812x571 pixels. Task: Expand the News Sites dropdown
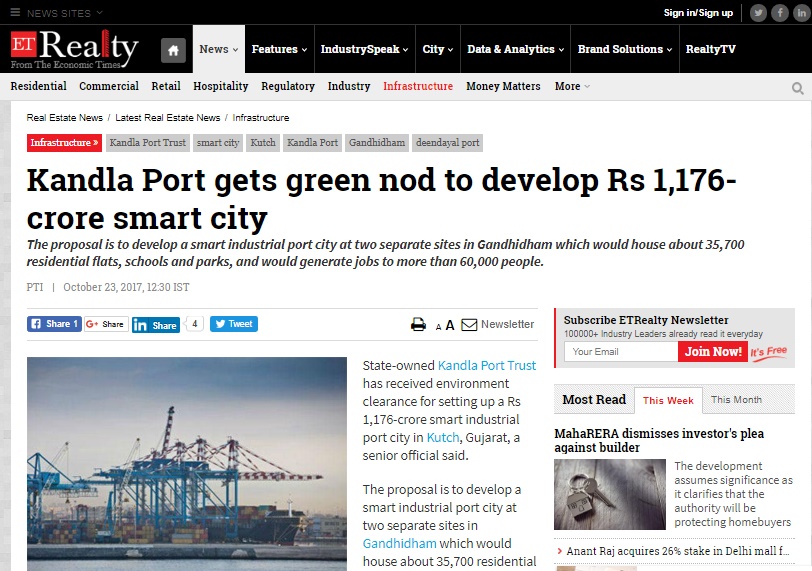65,13
